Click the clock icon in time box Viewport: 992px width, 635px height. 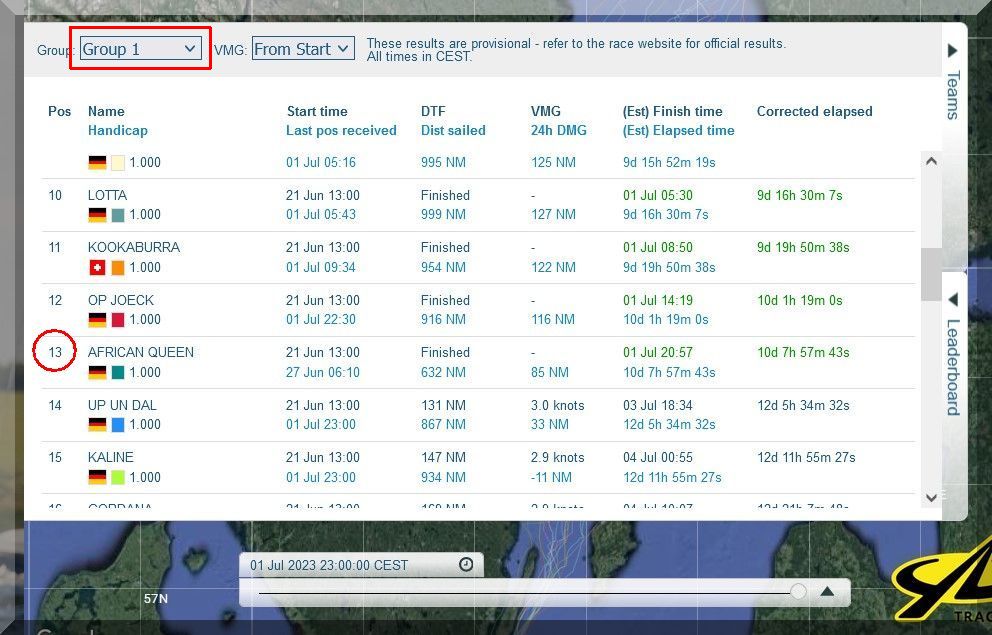pos(466,565)
